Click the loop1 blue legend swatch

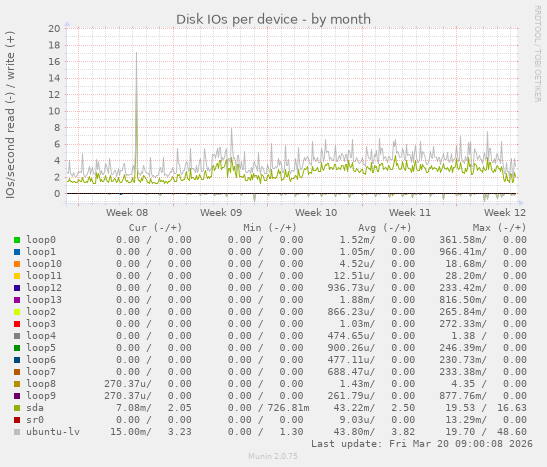tap(17, 252)
